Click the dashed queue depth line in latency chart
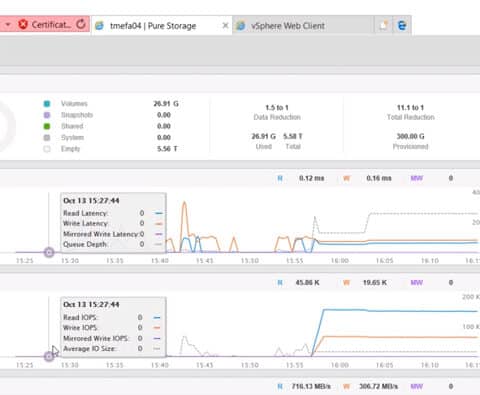The height and width of the screenshot is (395, 480). point(423,213)
